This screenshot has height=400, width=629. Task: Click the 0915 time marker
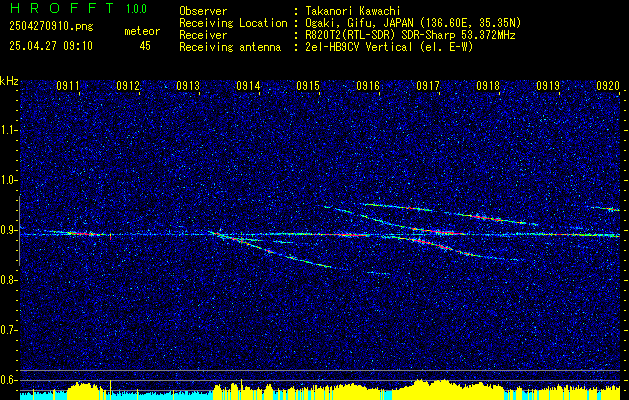[x=308, y=85]
